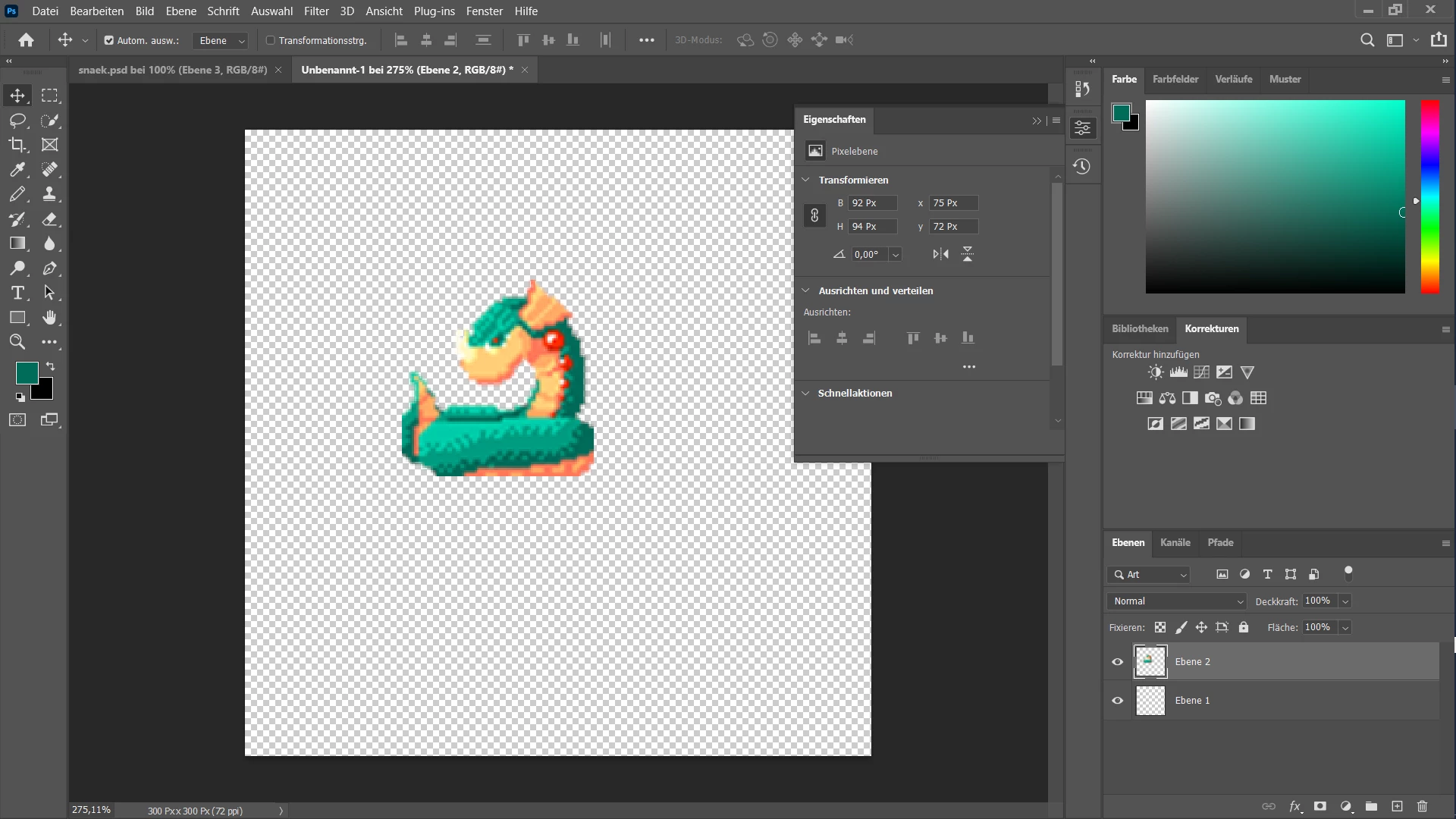Select the Crop tool
Viewport: 1456px width, 819px height.
coord(17,145)
